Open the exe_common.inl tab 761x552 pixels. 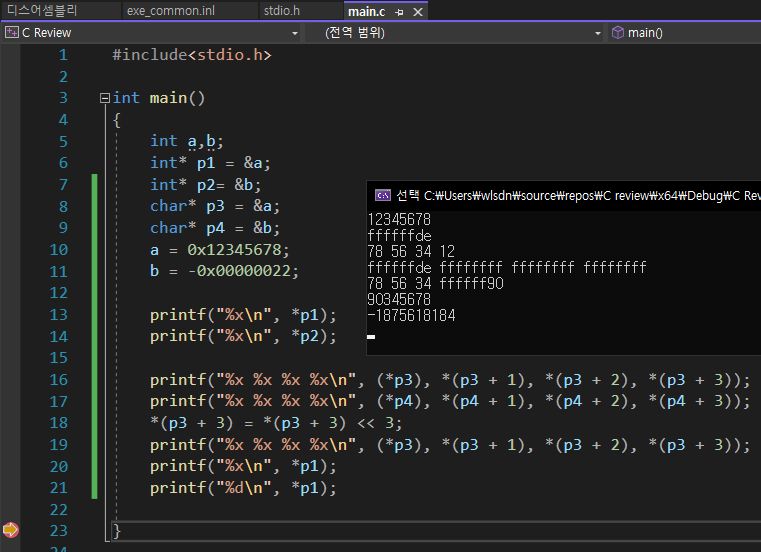click(x=170, y=10)
